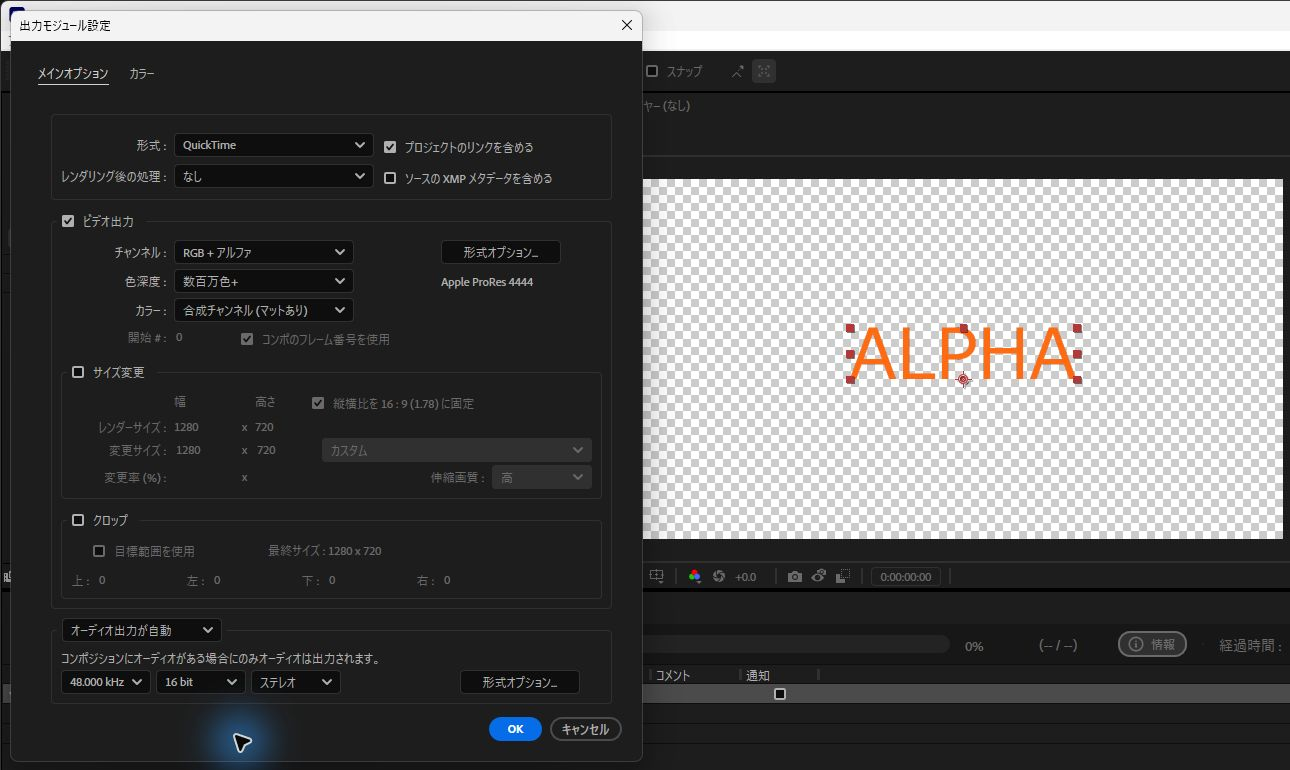
Task: Toggle コンポのフレーム番号を使用 checkbox
Action: (247, 339)
